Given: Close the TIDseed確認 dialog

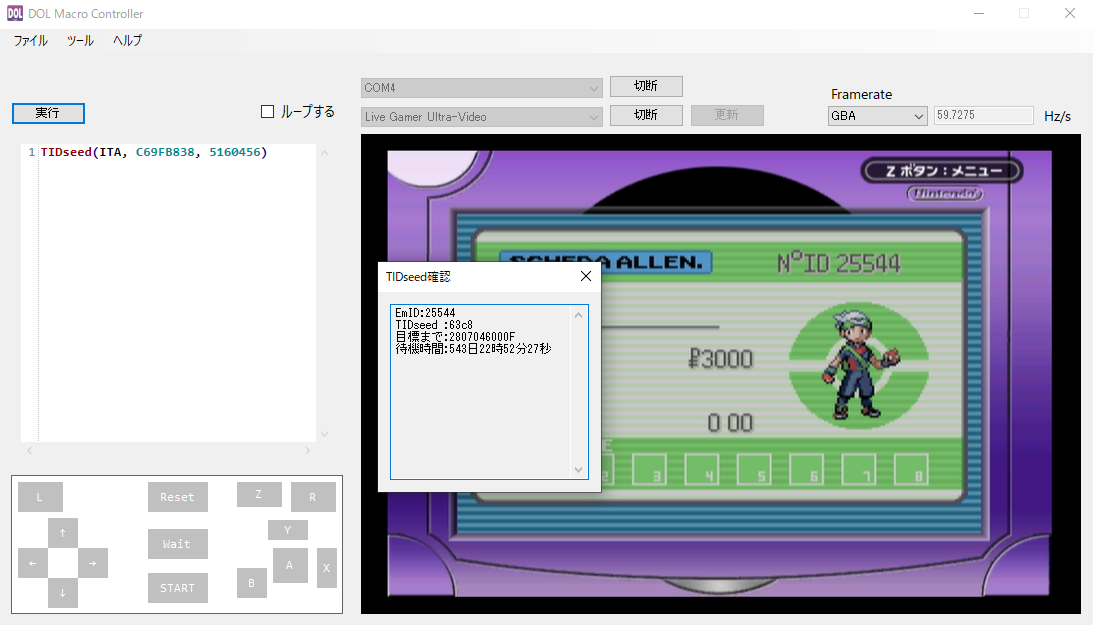Looking at the screenshot, I should click(586, 277).
